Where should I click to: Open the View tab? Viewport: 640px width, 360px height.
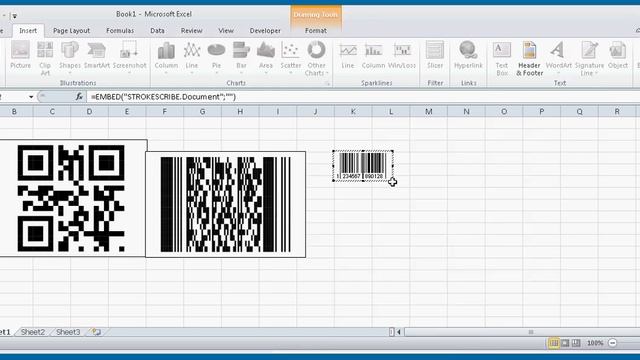point(226,31)
